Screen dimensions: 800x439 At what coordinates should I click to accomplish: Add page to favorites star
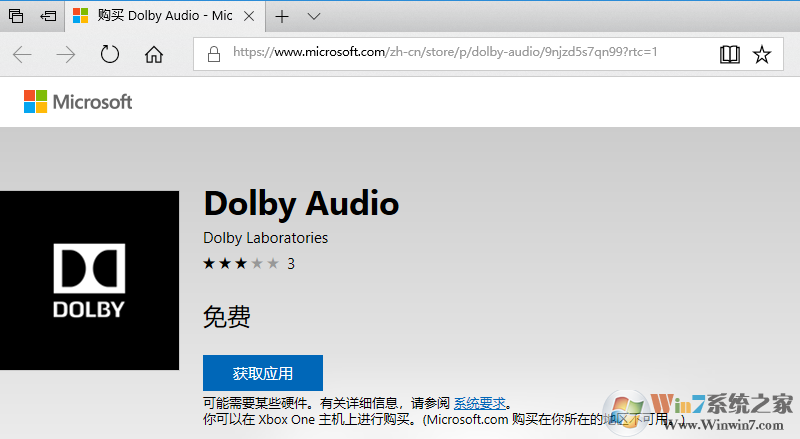click(x=762, y=54)
